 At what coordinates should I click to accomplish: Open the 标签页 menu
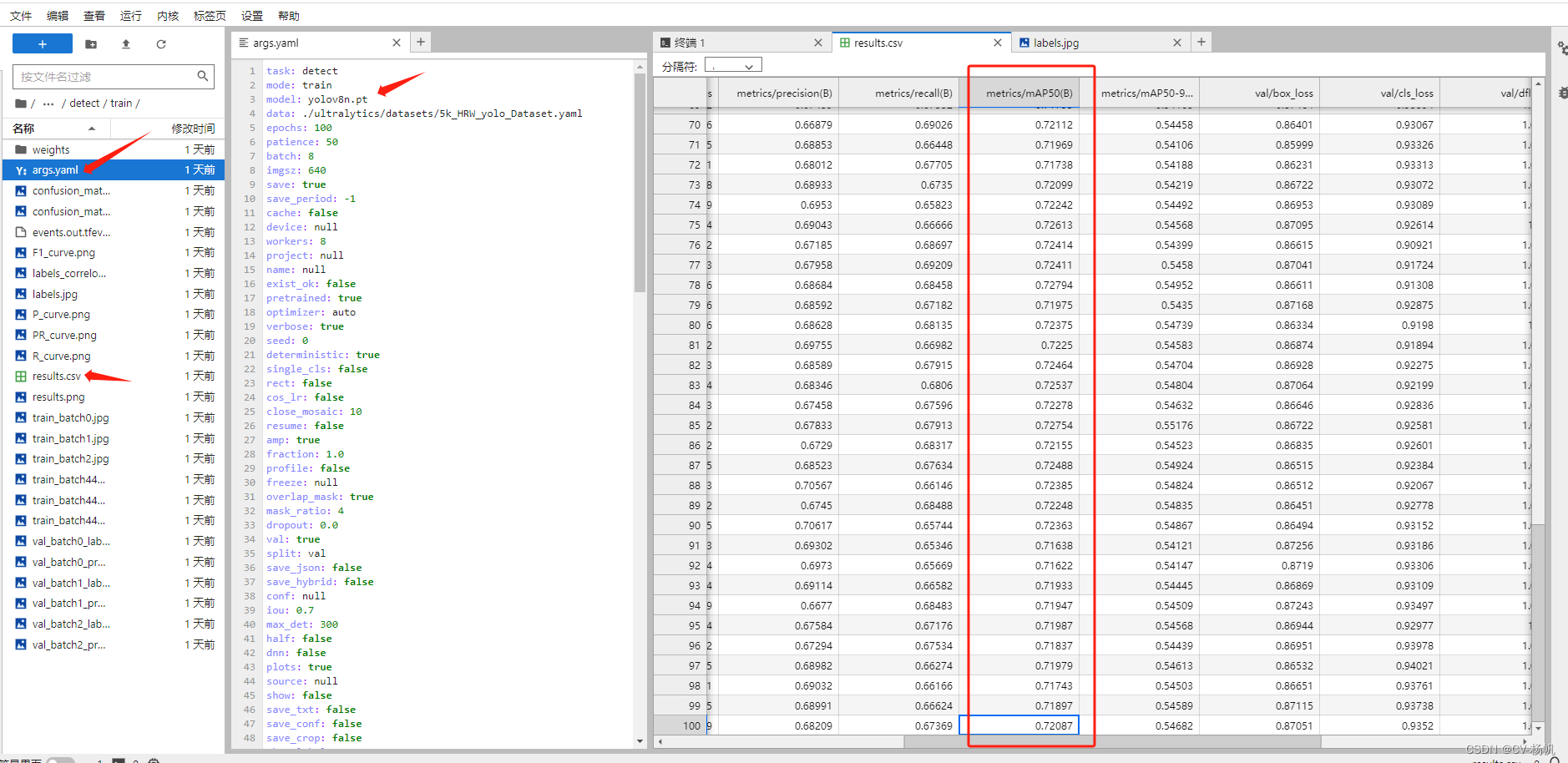(x=210, y=16)
